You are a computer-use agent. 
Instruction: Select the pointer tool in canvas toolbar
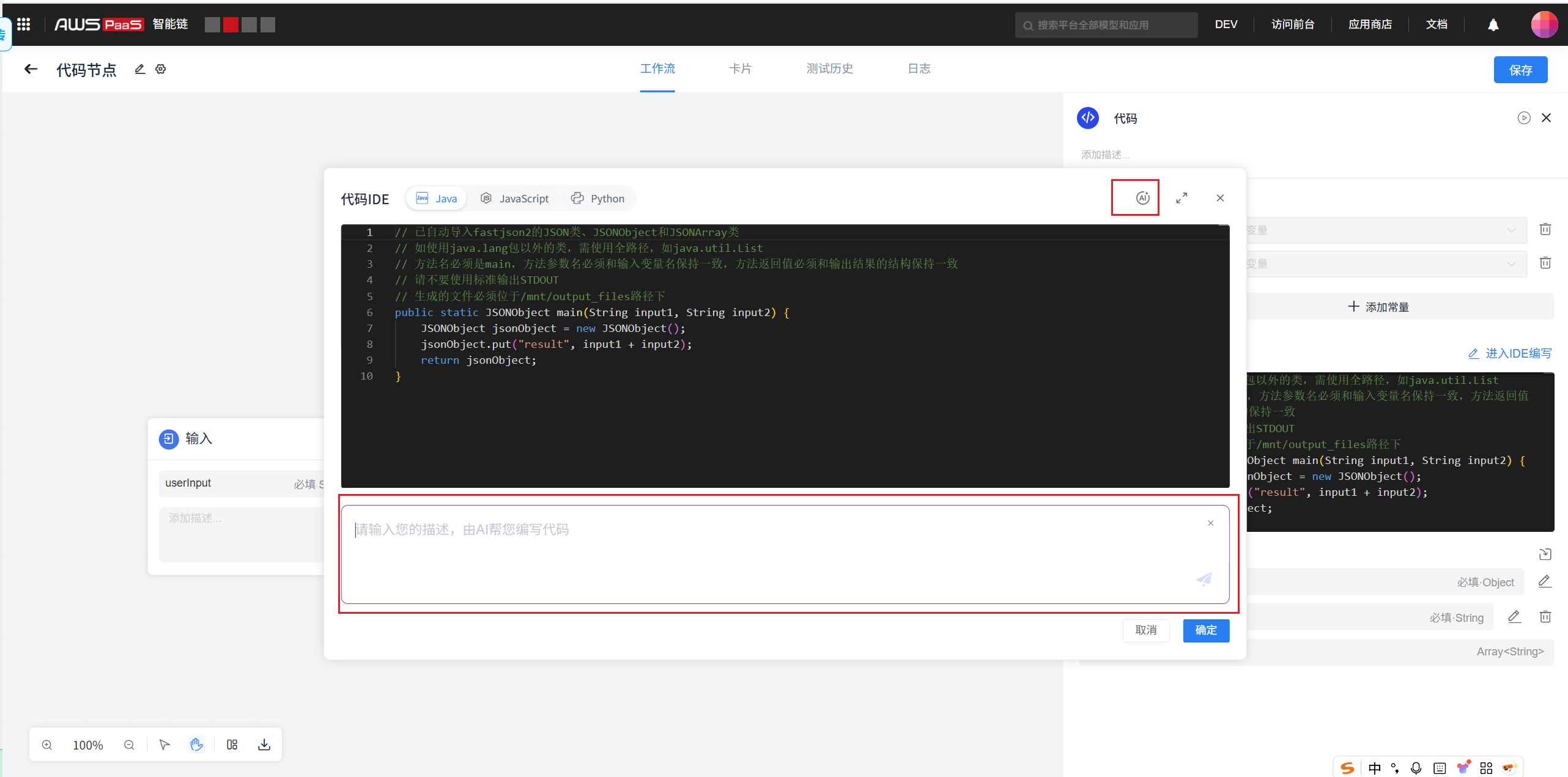point(164,745)
